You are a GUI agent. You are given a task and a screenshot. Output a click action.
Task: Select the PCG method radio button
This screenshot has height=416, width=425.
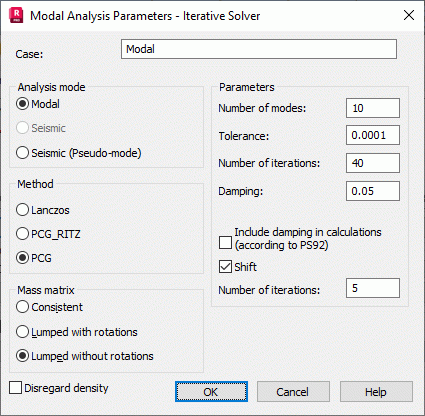[x=22, y=258]
